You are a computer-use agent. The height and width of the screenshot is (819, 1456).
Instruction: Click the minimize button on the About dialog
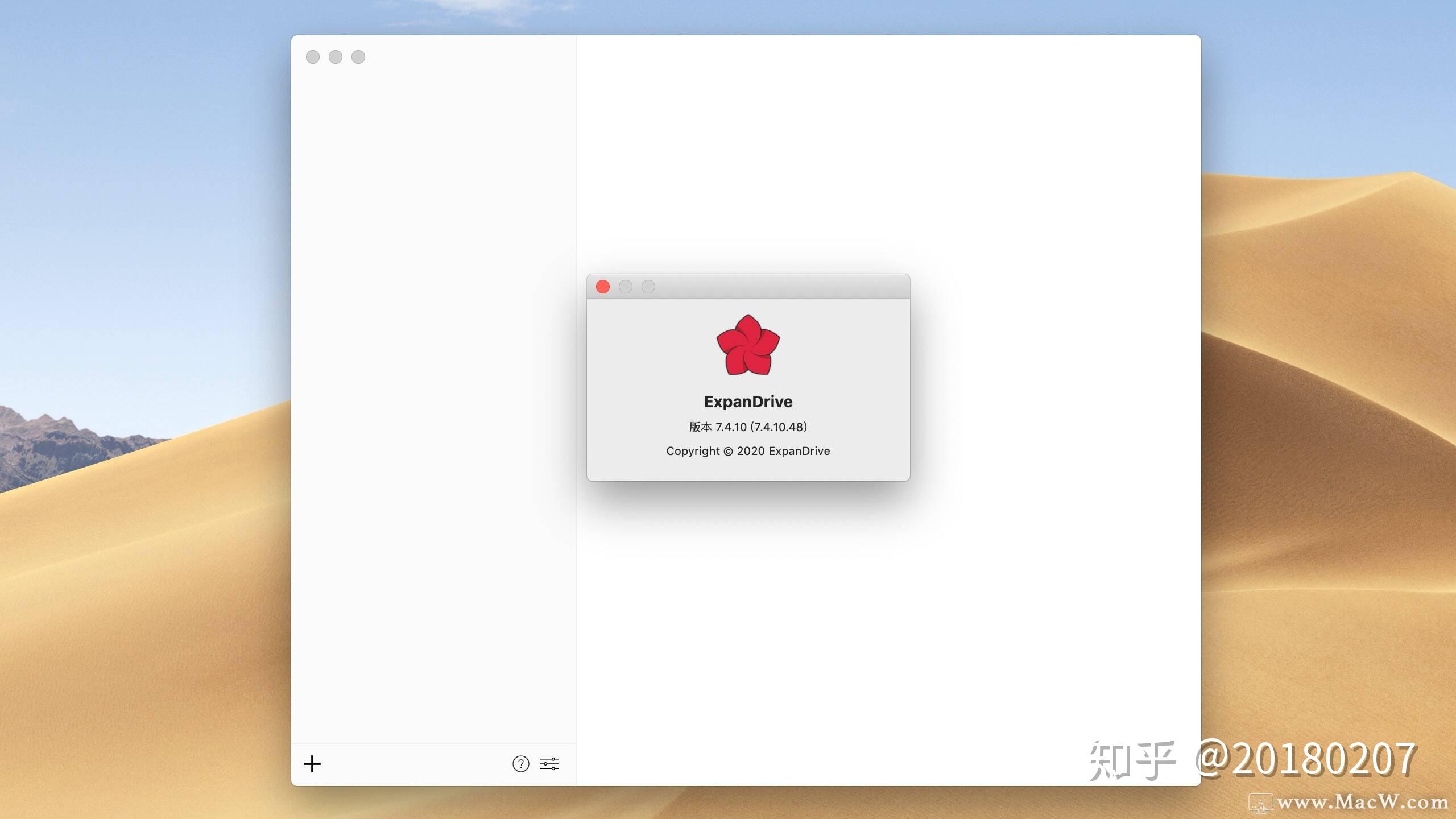[626, 287]
